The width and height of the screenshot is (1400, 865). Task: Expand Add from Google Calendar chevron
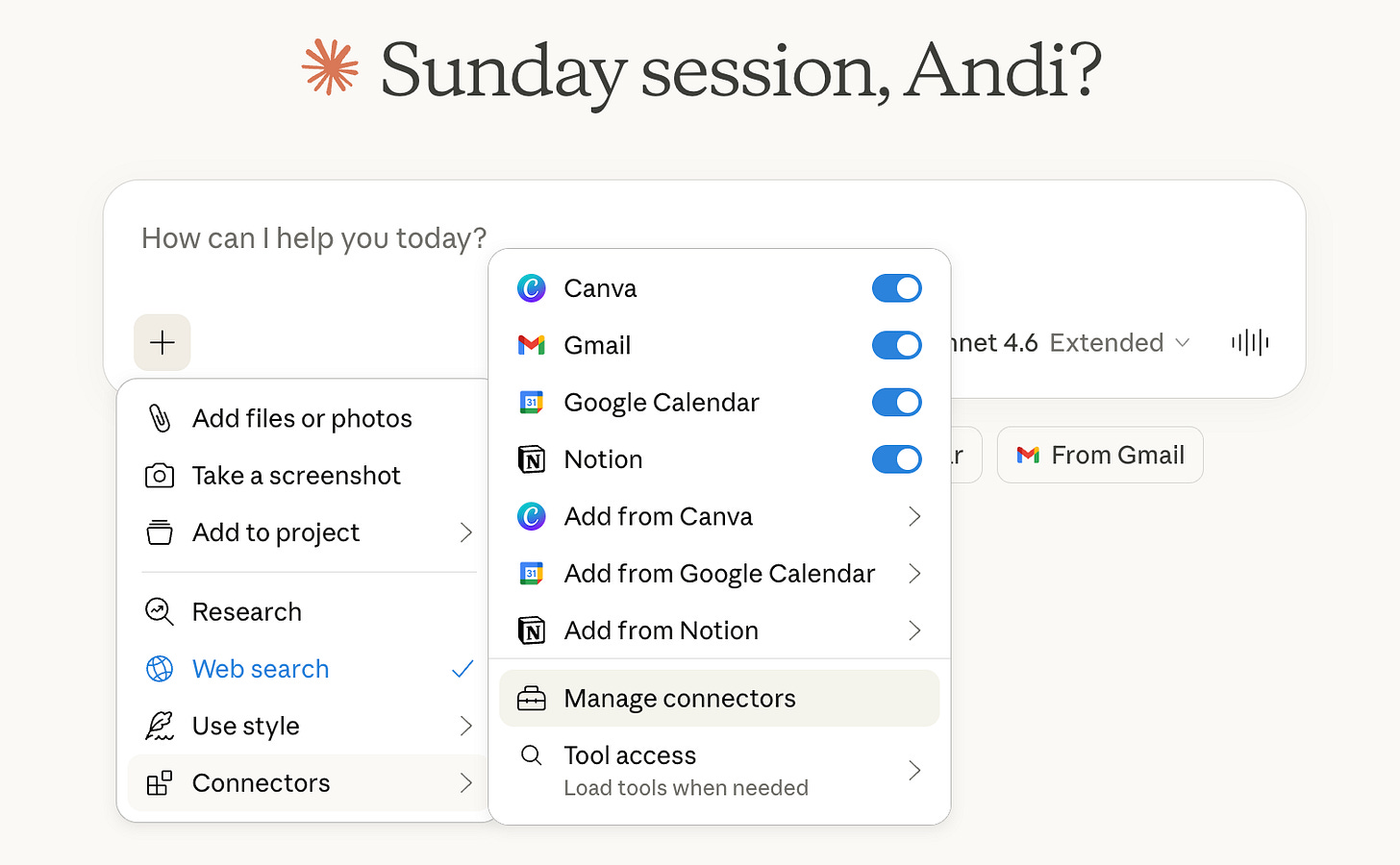coord(913,574)
